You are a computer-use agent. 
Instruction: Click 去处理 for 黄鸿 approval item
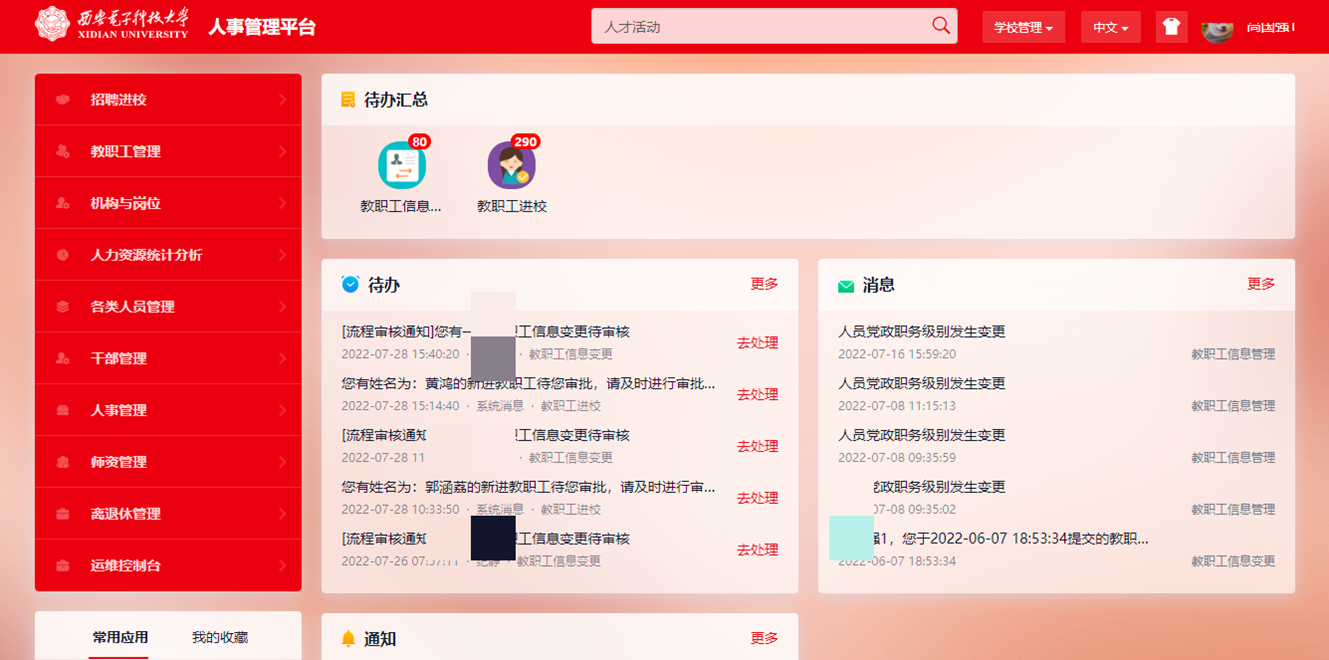pos(757,395)
